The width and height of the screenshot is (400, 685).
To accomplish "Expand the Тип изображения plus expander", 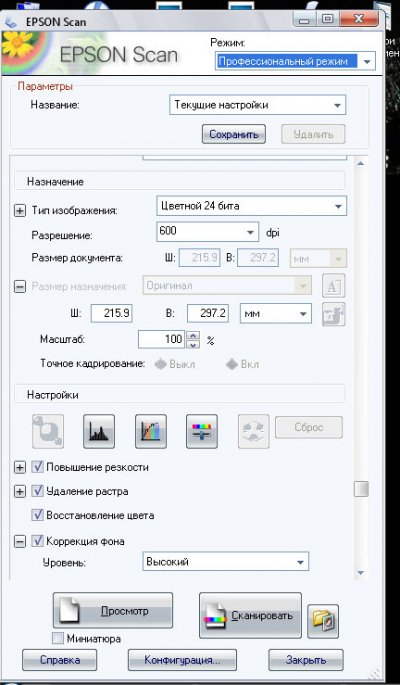I will [19, 211].
